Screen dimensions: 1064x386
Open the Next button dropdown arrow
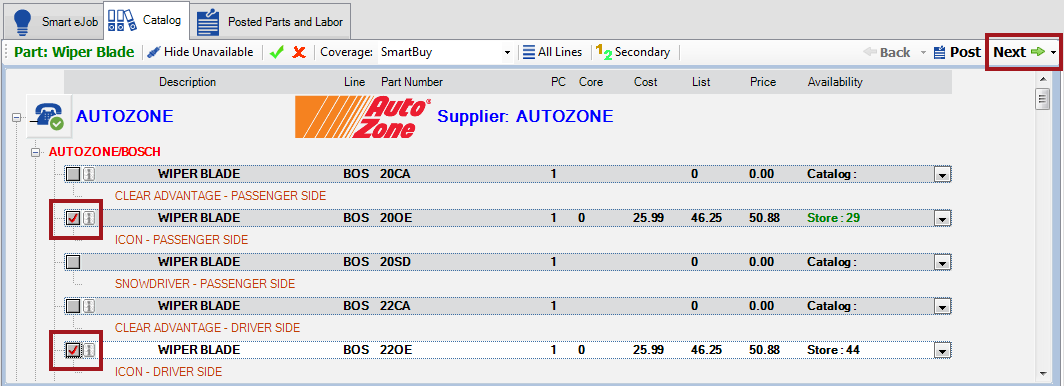point(1053,52)
